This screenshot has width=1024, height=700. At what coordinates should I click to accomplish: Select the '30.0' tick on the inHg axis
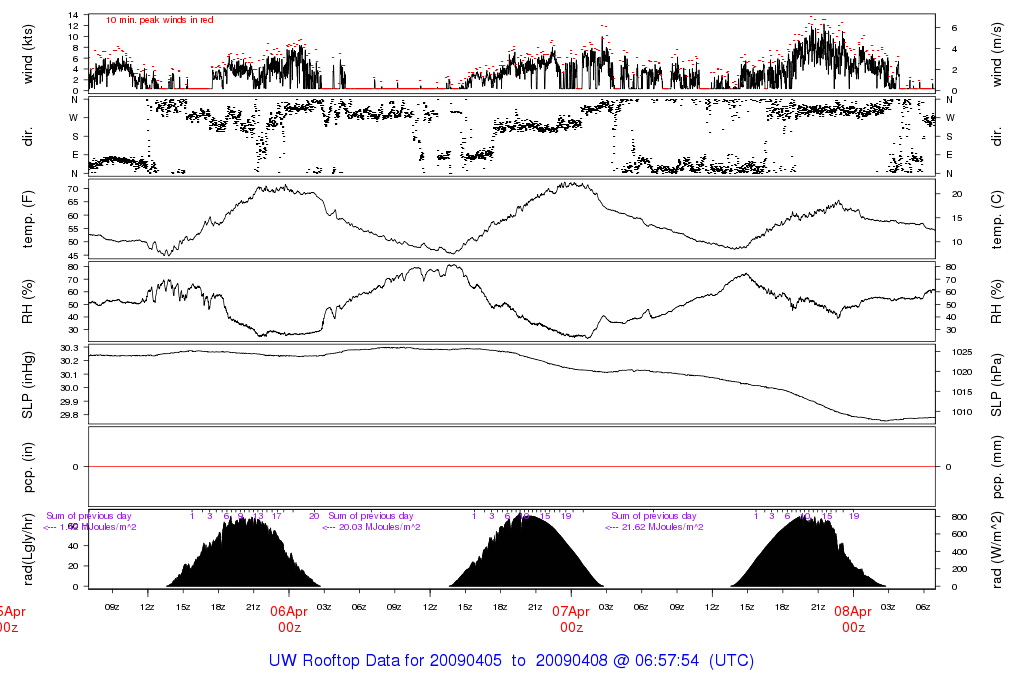coord(69,388)
